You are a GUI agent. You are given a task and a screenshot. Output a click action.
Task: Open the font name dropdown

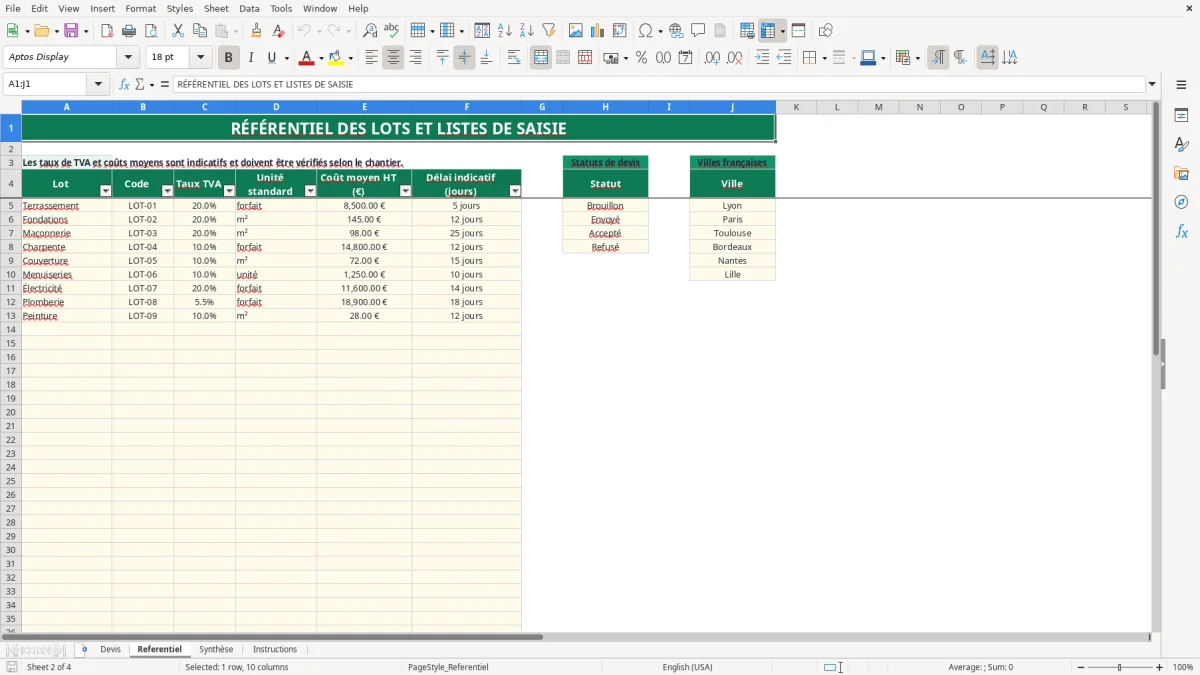point(128,58)
